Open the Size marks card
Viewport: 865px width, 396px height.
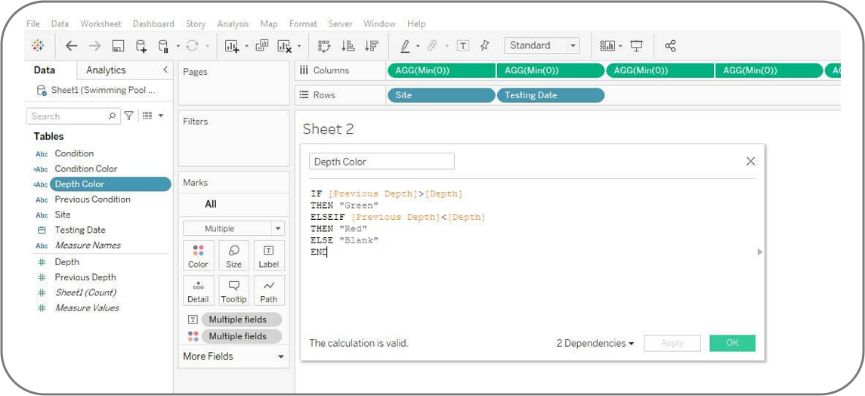(x=233, y=256)
